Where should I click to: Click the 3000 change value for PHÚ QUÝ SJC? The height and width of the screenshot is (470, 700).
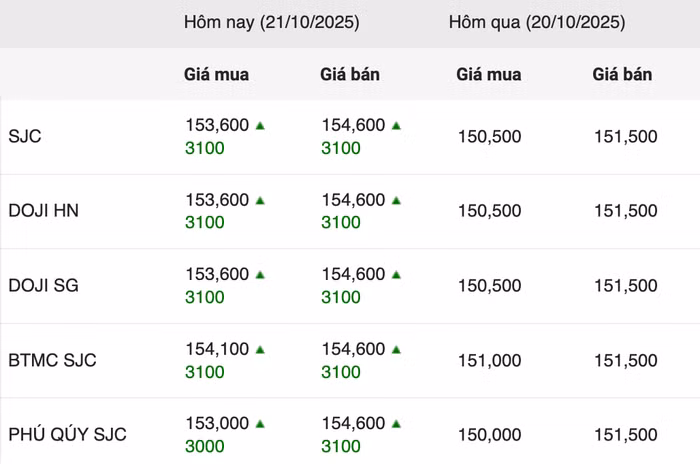[x=205, y=446]
